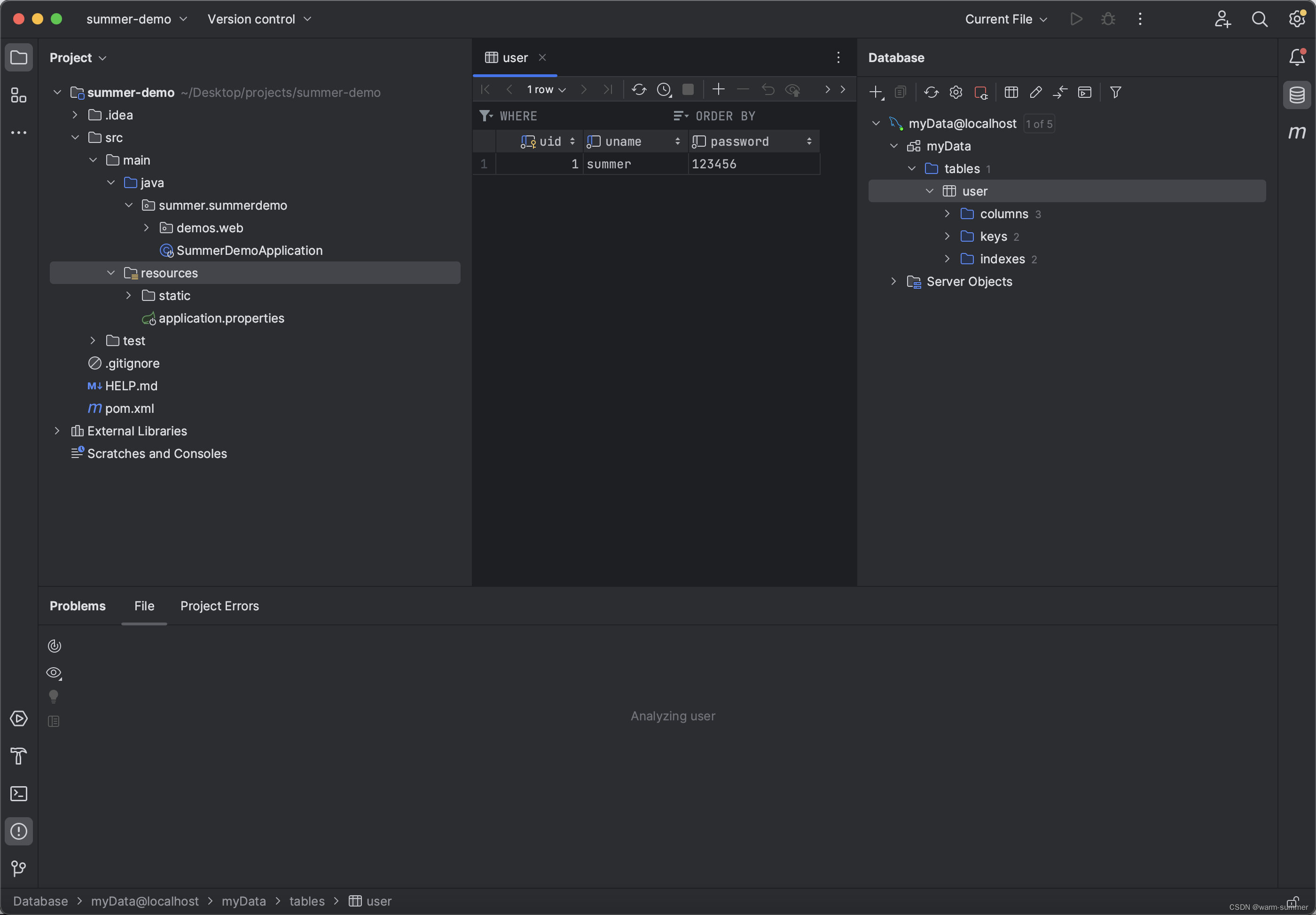Viewport: 1316px width, 915px height.
Task: Select the Problems tab in bottom panel
Action: (77, 605)
